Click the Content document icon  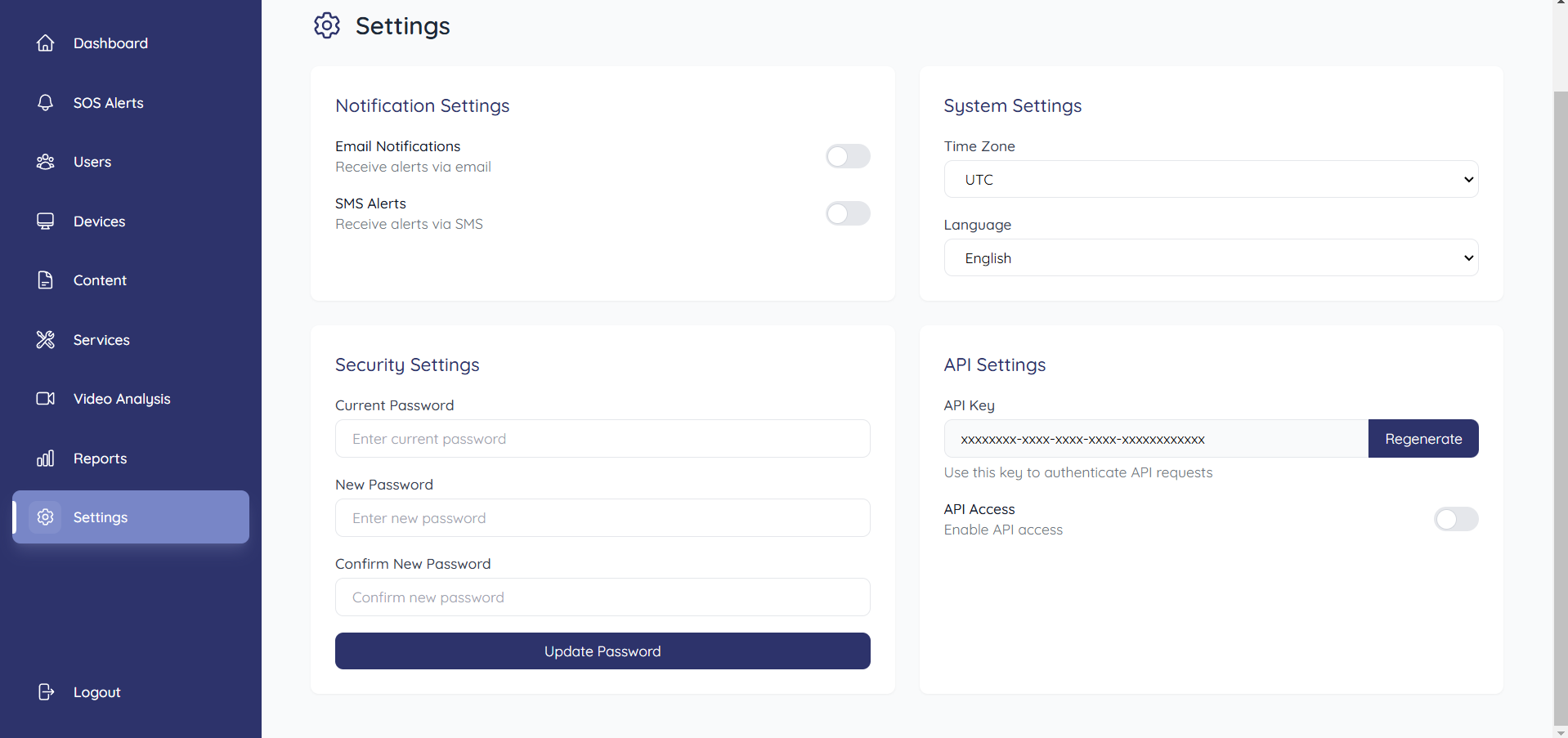[46, 280]
